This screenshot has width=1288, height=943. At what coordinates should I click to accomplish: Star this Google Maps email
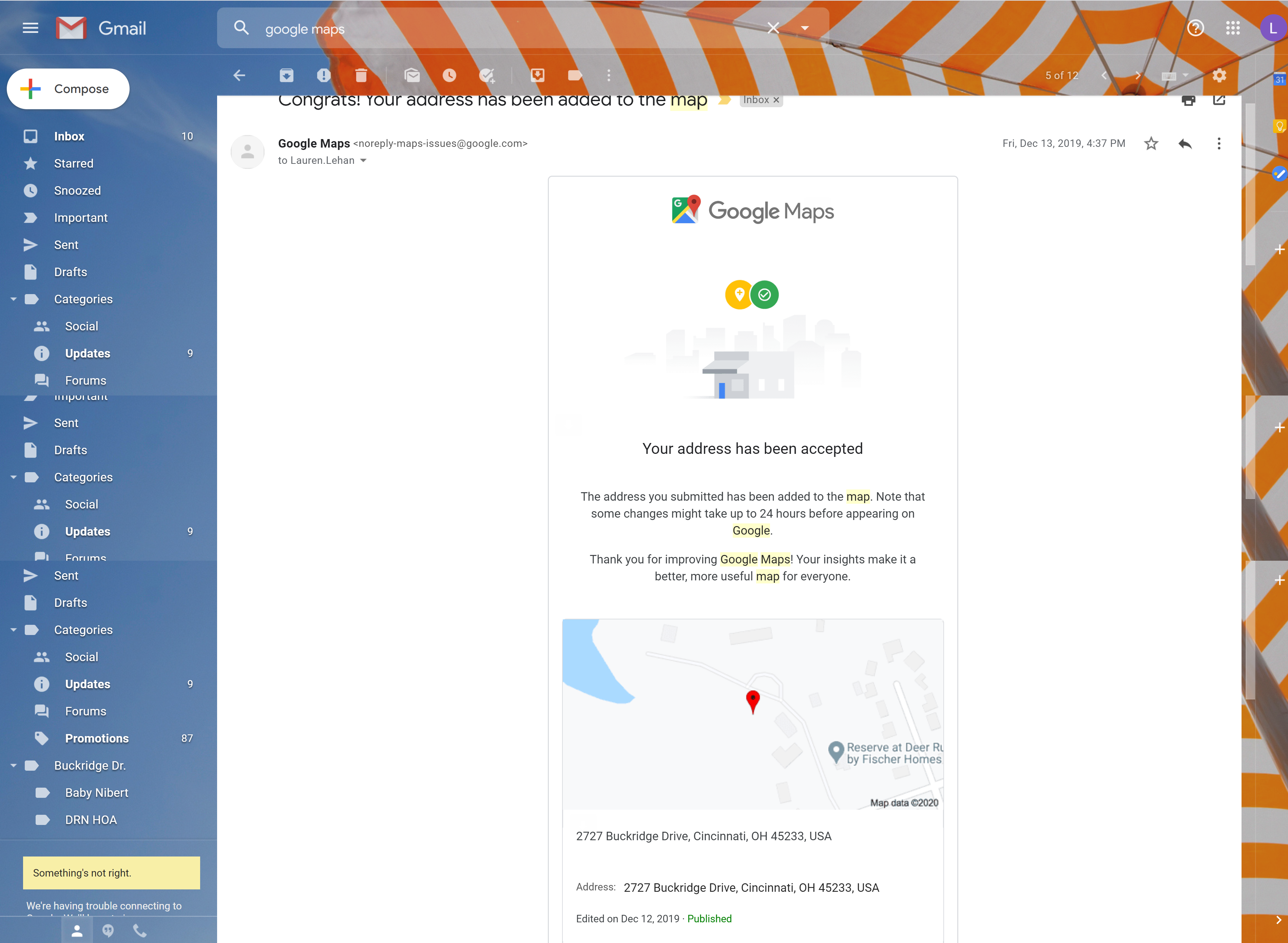coord(1151,144)
